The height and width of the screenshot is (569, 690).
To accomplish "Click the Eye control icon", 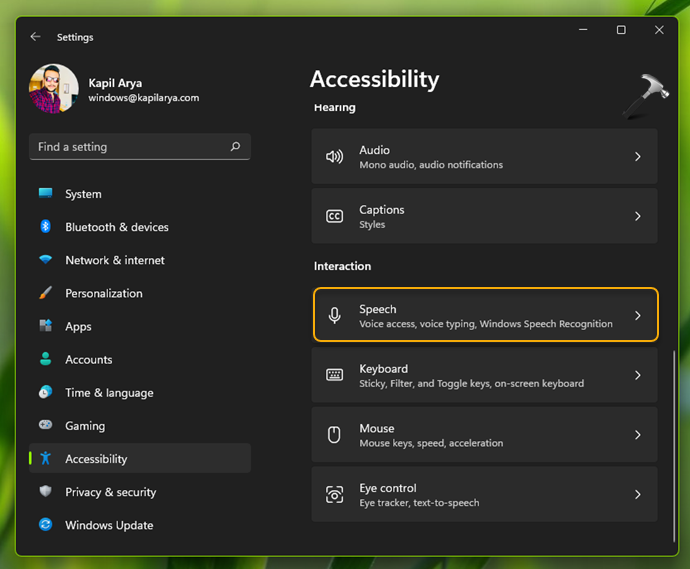I will coord(335,495).
